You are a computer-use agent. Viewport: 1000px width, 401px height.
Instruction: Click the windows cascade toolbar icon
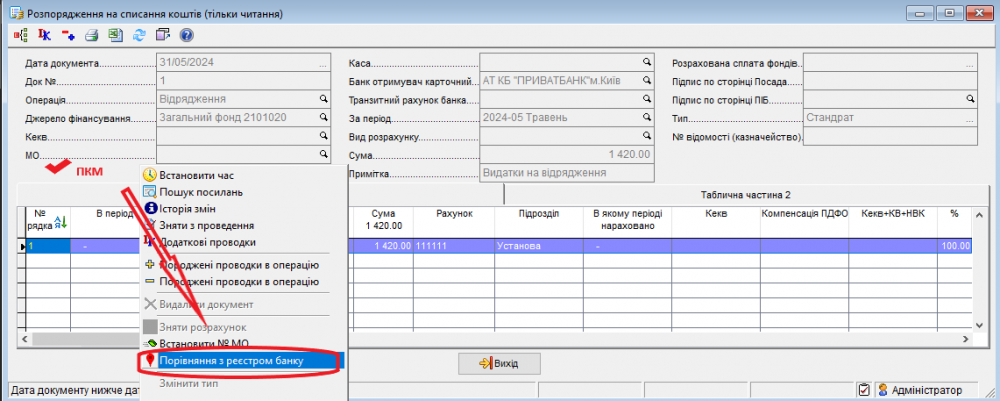(163, 35)
